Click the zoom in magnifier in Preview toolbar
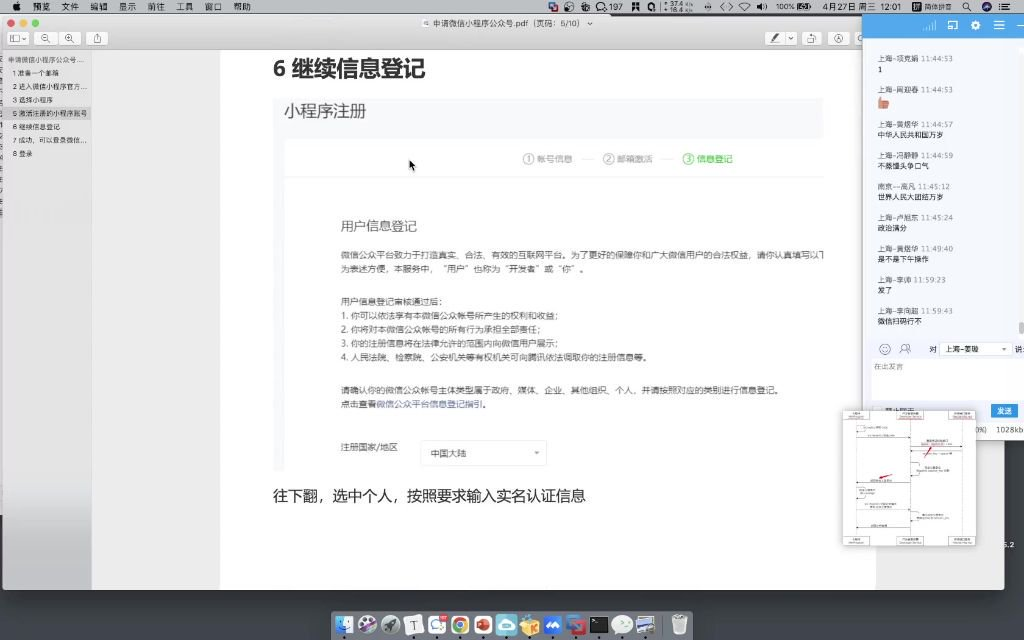 (x=69, y=39)
